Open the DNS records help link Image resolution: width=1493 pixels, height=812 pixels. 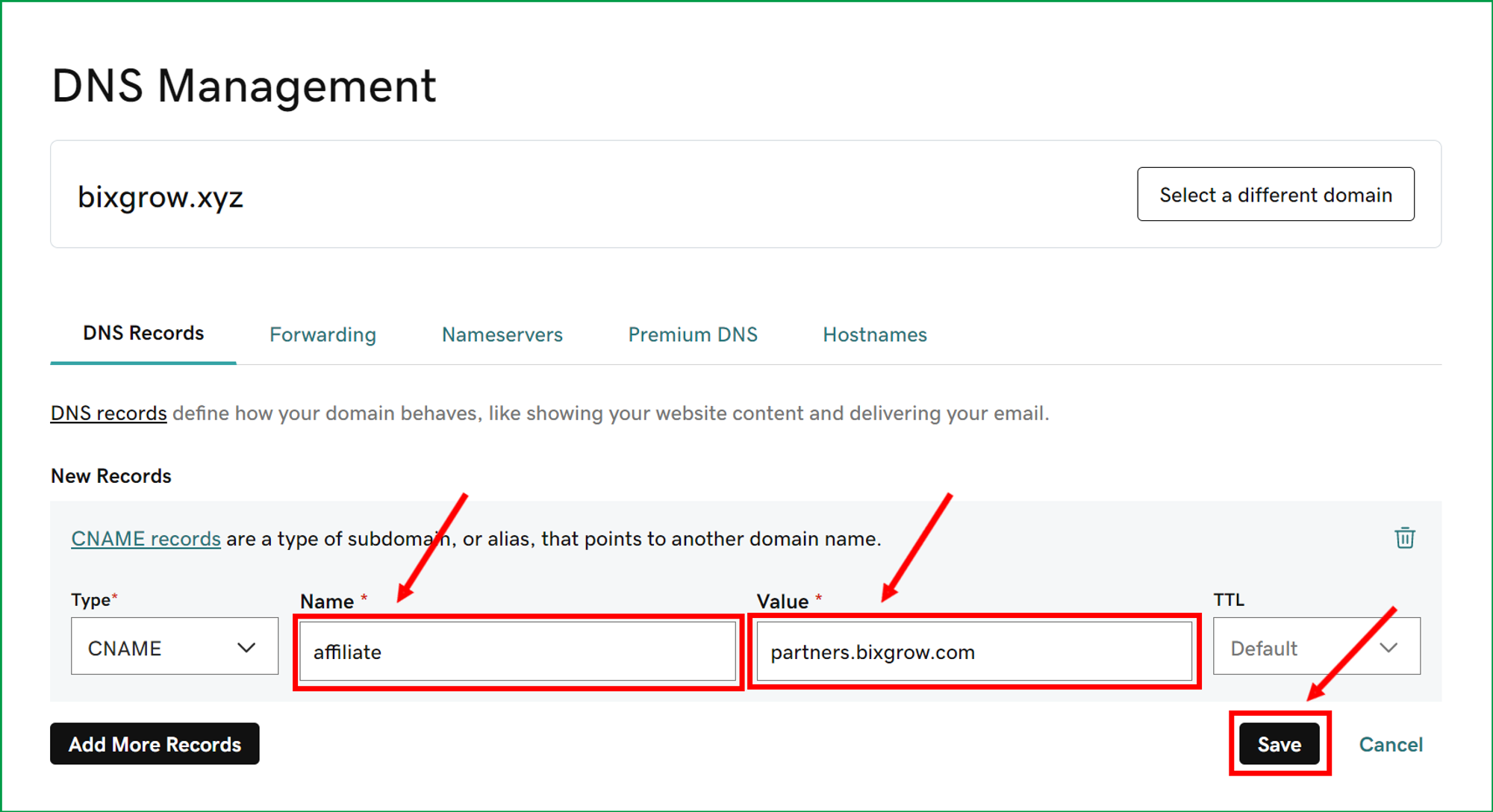click(x=108, y=413)
